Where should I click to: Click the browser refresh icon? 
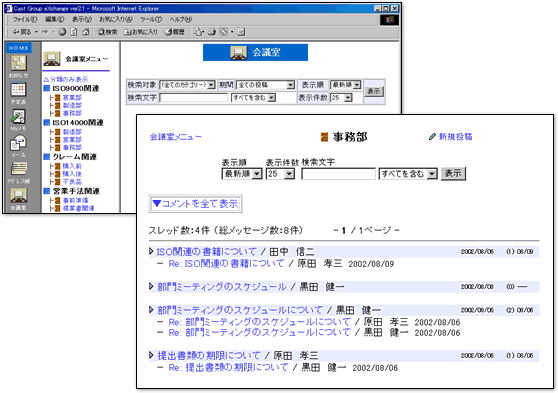pos(74,32)
